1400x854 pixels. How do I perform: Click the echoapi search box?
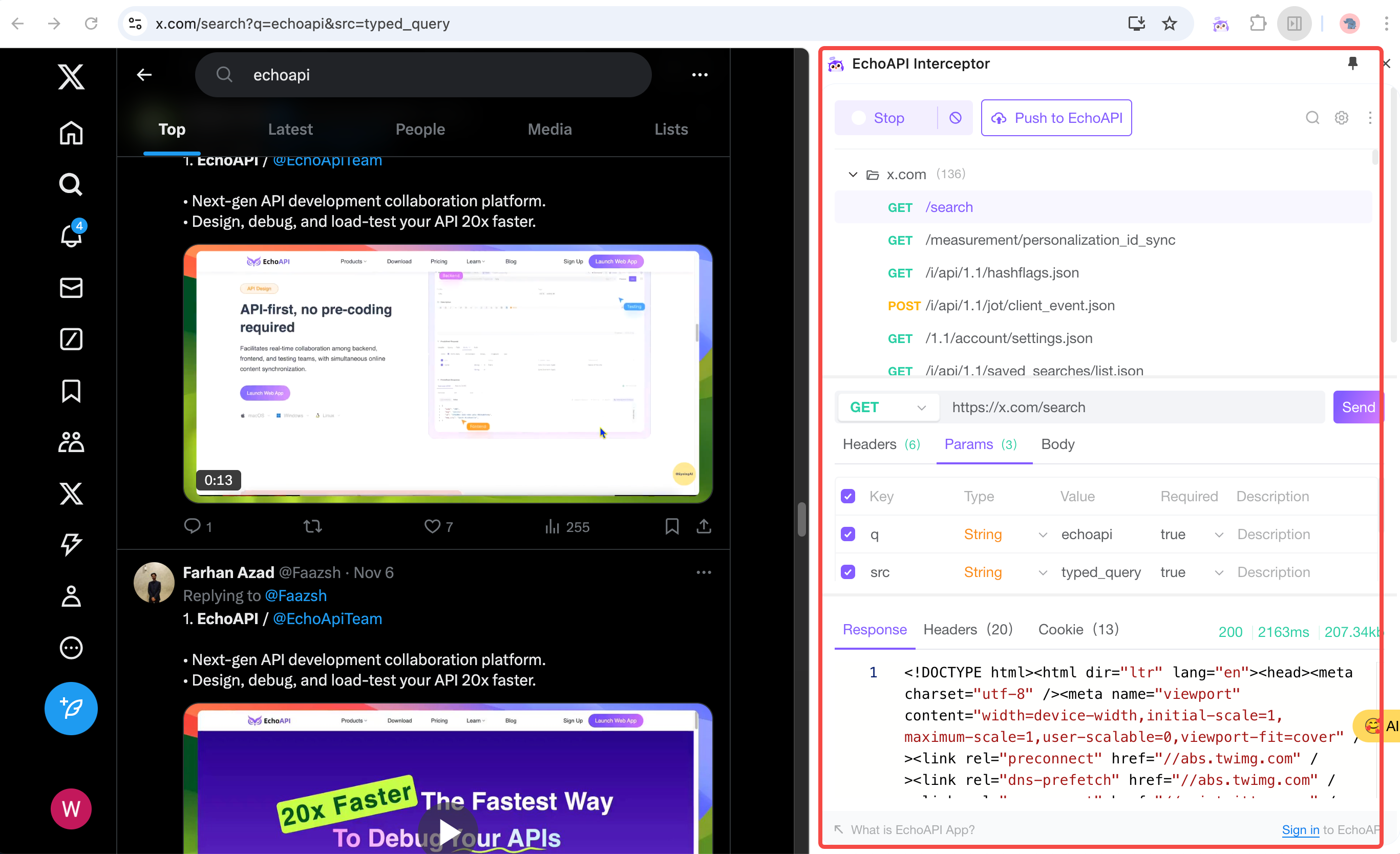423,74
